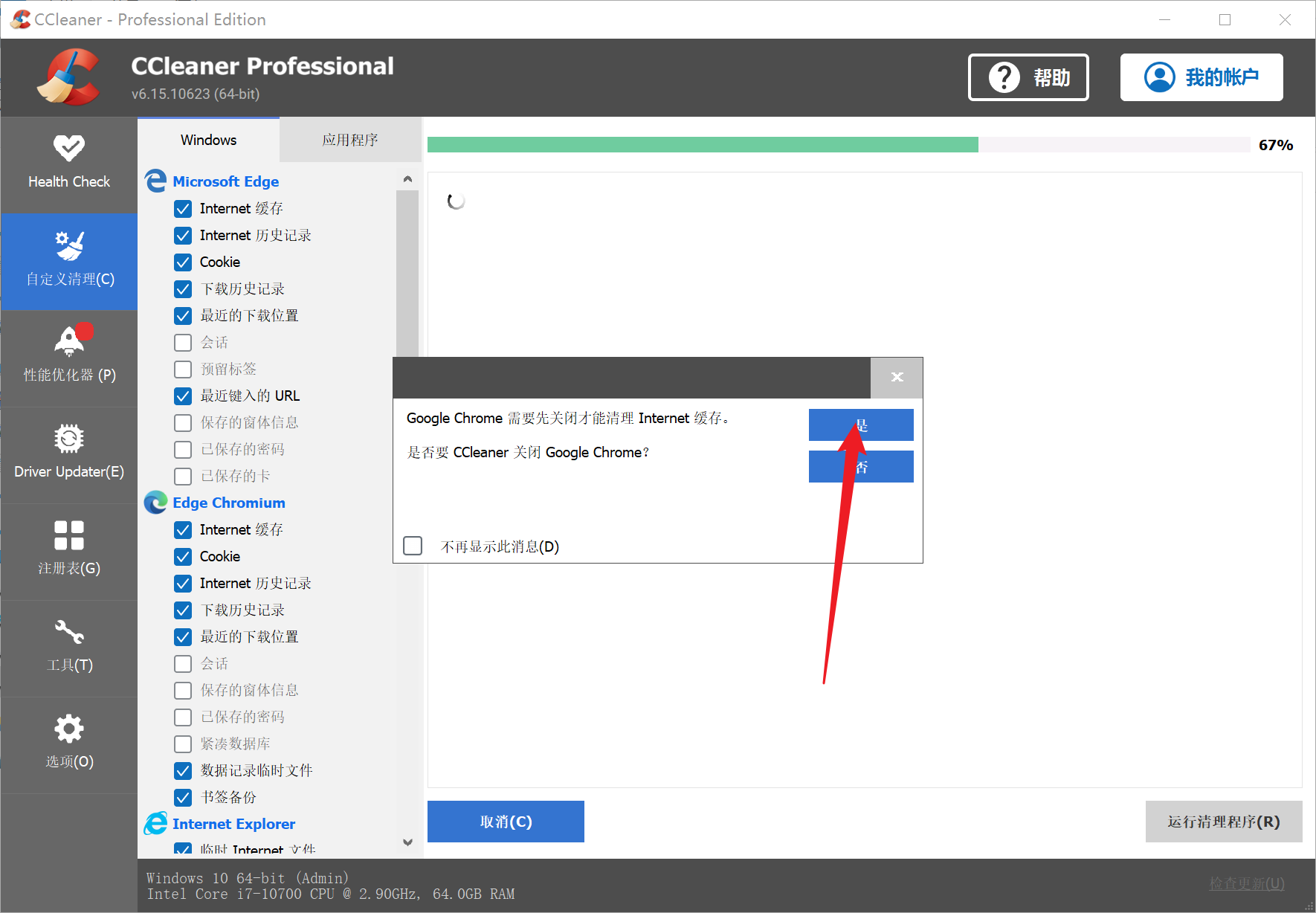The width and height of the screenshot is (1316, 913).
Task: Select the Custom Clean broom icon
Action: (x=69, y=245)
